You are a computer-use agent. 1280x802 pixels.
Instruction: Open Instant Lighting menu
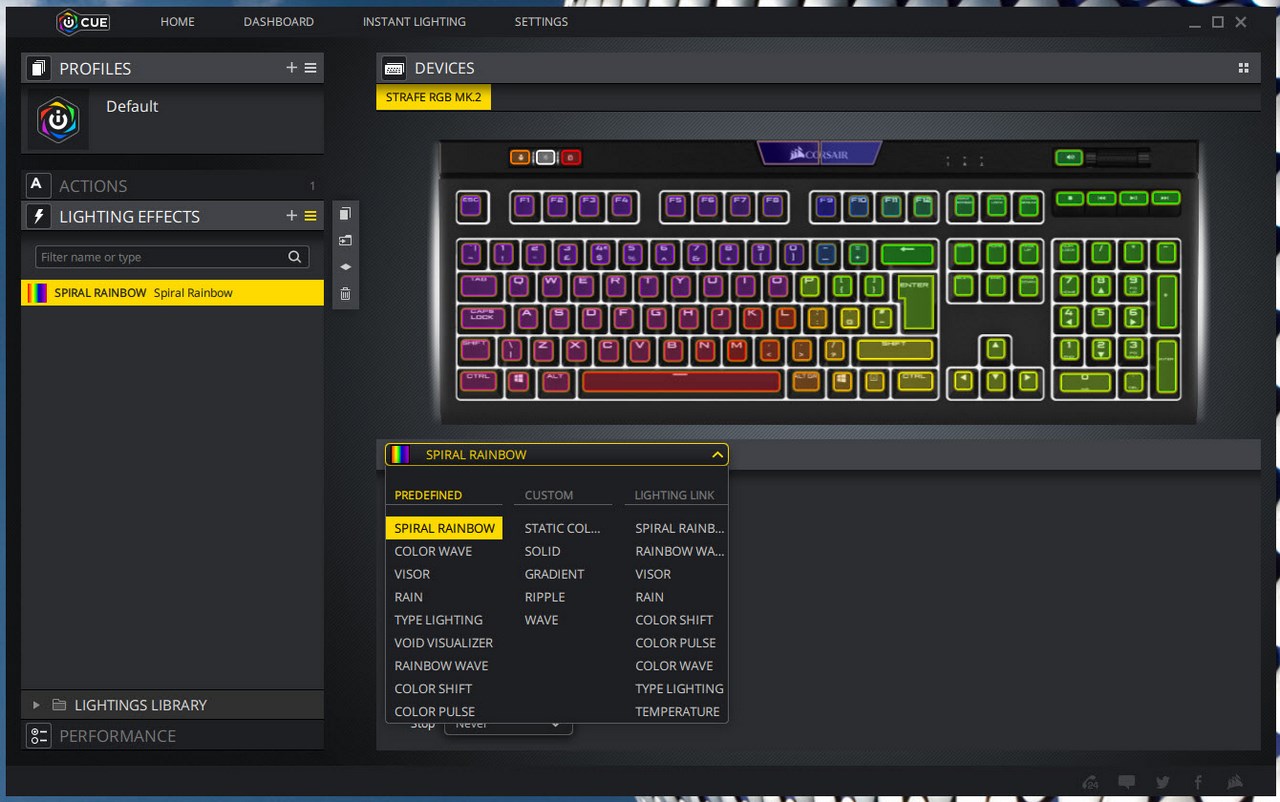click(x=414, y=21)
